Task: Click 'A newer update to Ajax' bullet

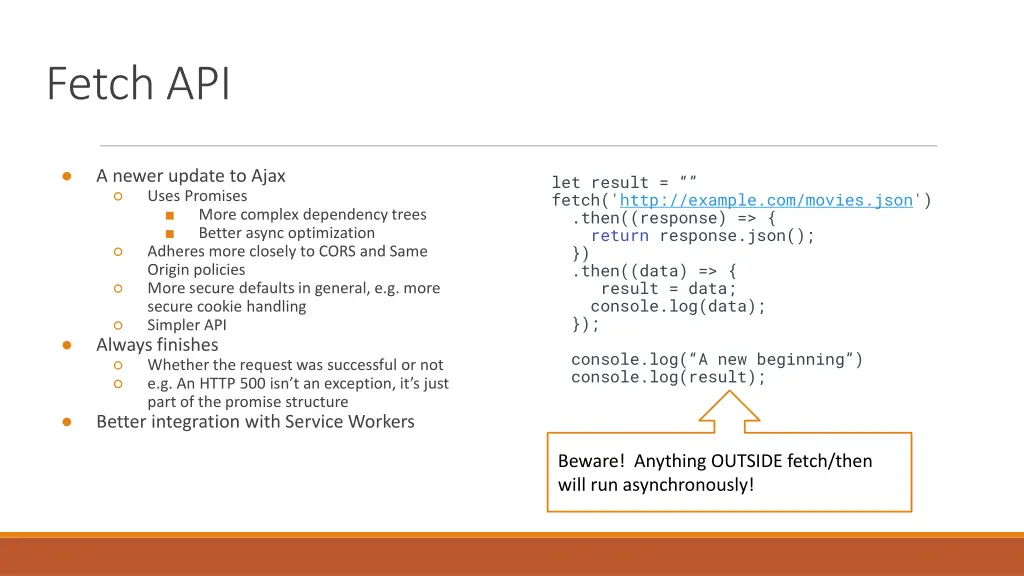Action: point(191,176)
